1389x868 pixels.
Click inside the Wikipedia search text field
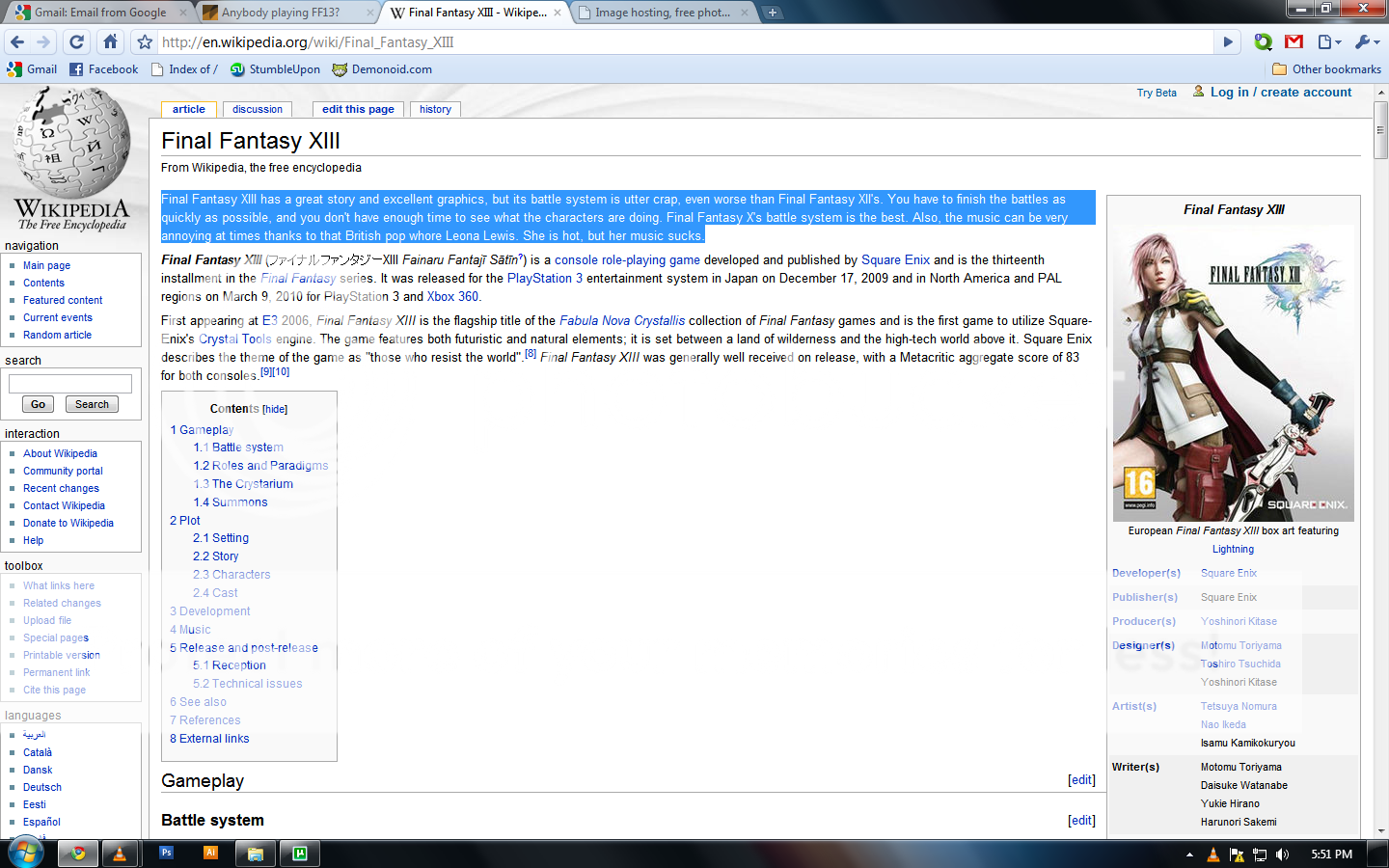(70, 383)
